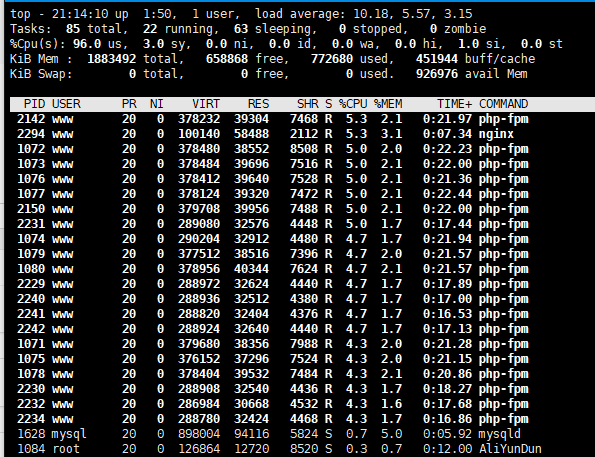
Task: Click PID 2229 in the list
Action: 31,284
